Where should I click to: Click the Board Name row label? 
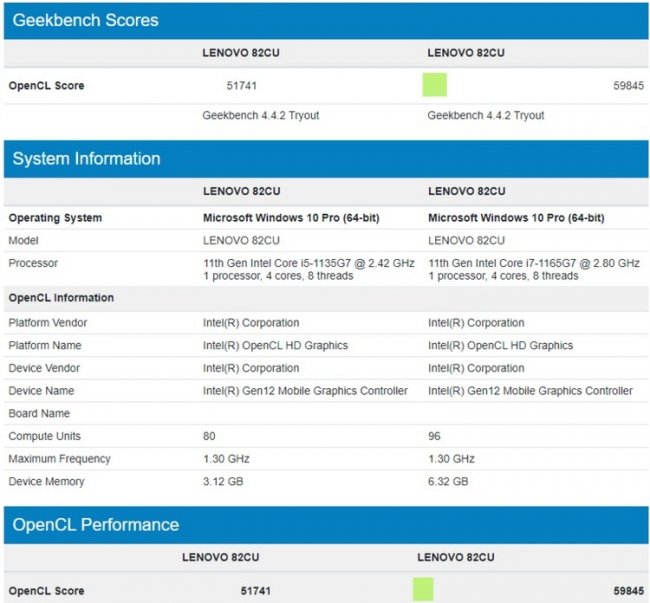40,413
